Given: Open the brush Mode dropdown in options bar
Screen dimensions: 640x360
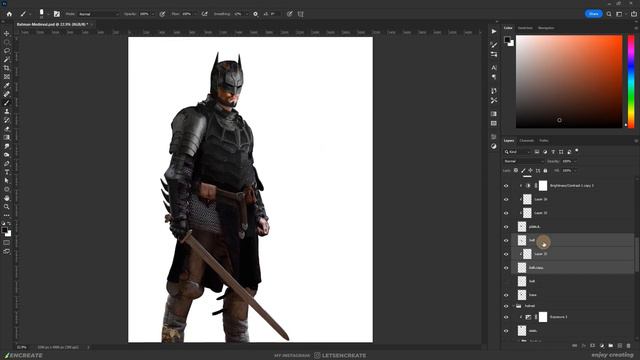Looking at the screenshot, I should (x=98, y=14).
